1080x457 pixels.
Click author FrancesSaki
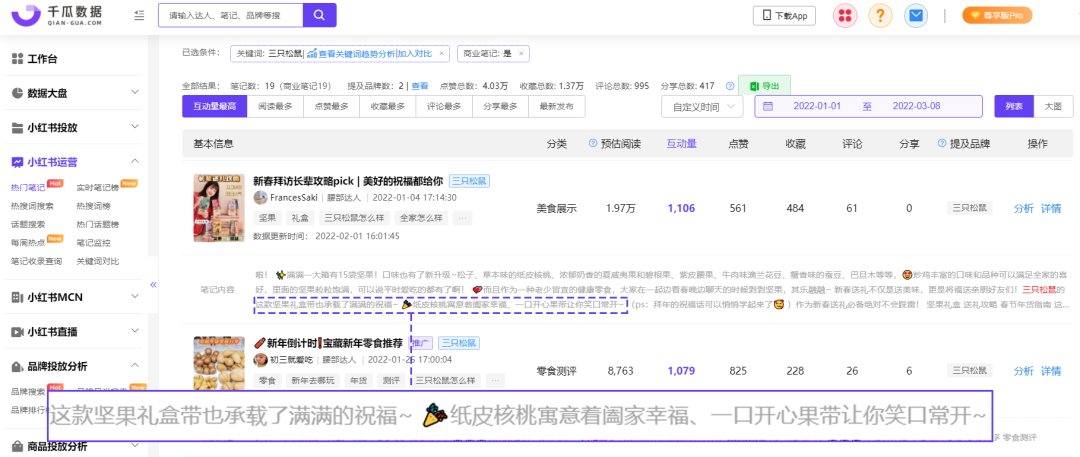(x=293, y=198)
